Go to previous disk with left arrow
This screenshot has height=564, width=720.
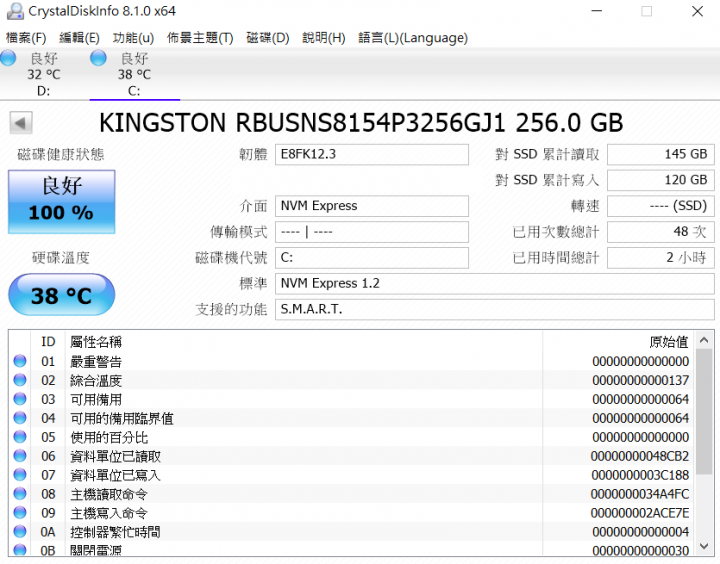point(21,123)
